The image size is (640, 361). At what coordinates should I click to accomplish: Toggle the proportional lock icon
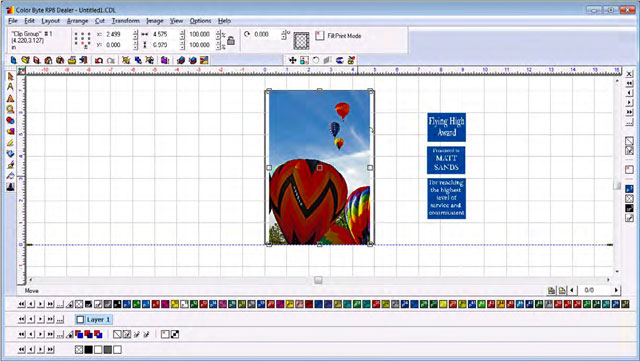click(231, 41)
